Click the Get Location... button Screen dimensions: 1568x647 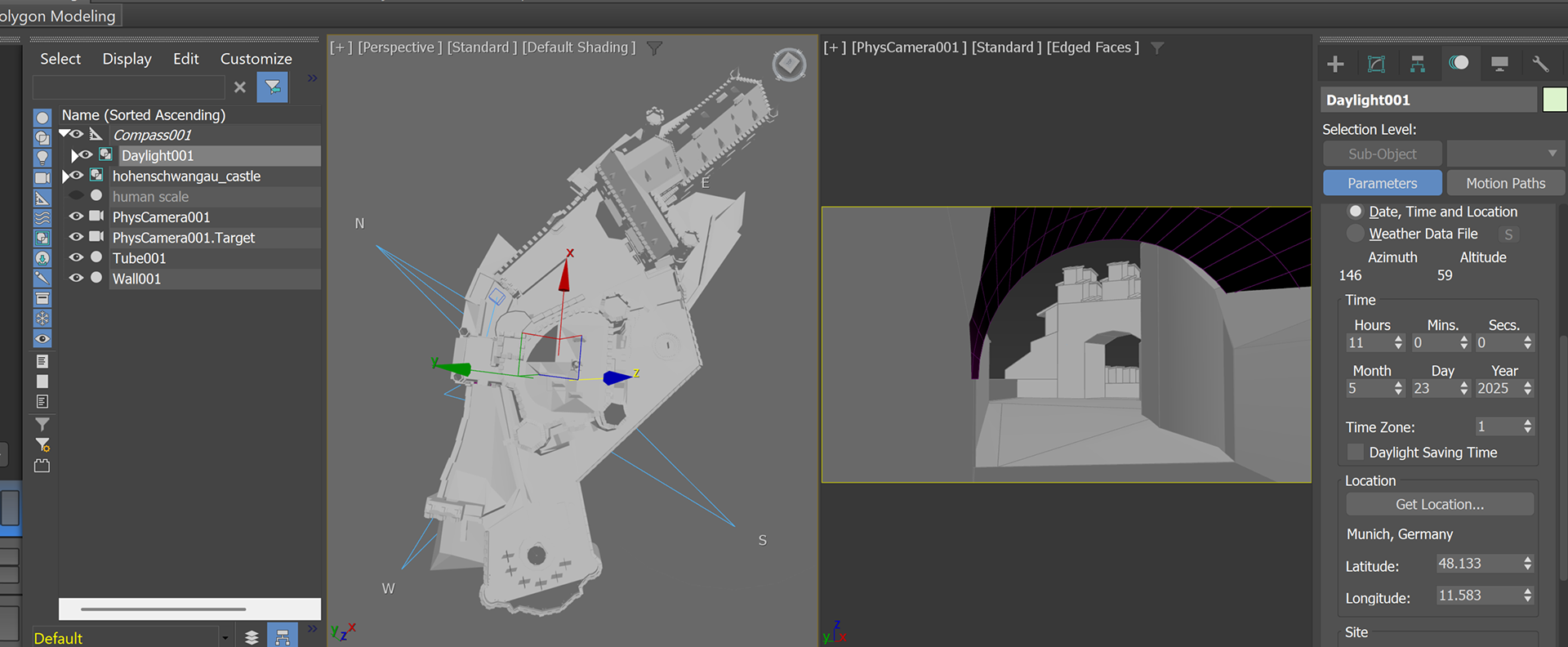click(1440, 504)
